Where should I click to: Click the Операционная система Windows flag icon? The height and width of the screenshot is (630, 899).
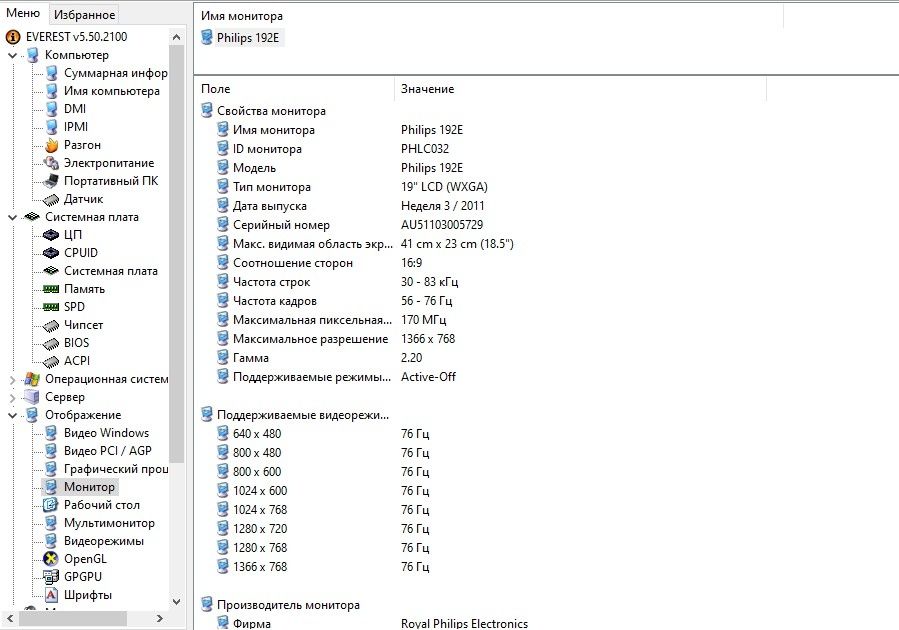click(x=32, y=379)
